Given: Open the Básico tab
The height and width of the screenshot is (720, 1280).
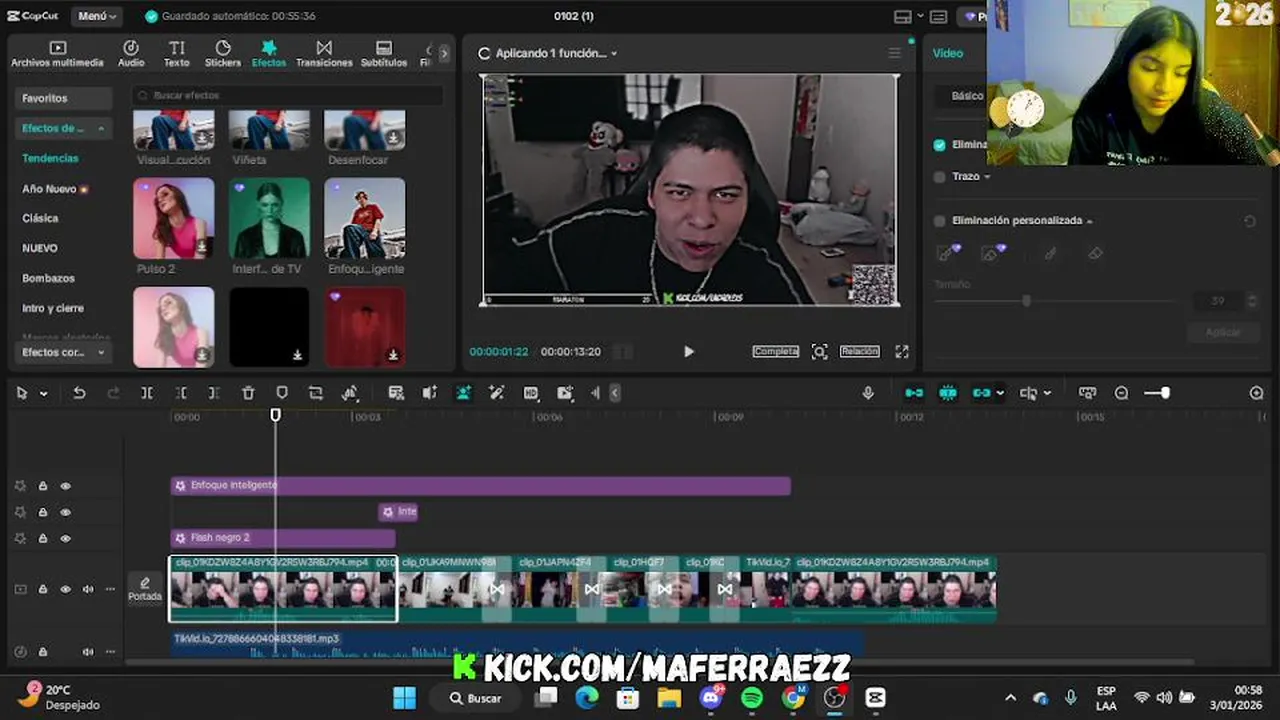Looking at the screenshot, I should tap(967, 96).
